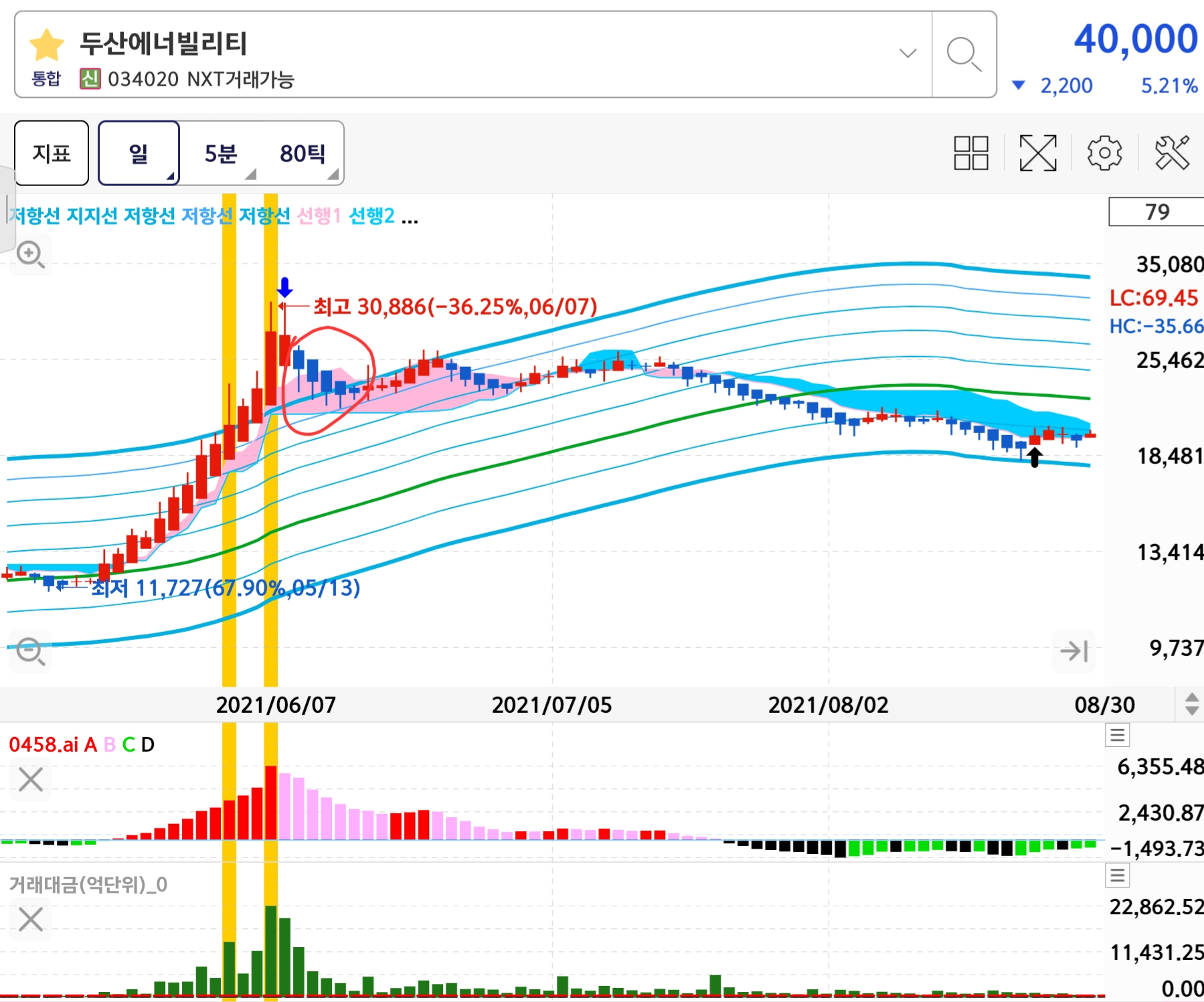
Task: Click the candle count field showing 79
Action: pos(1156,212)
